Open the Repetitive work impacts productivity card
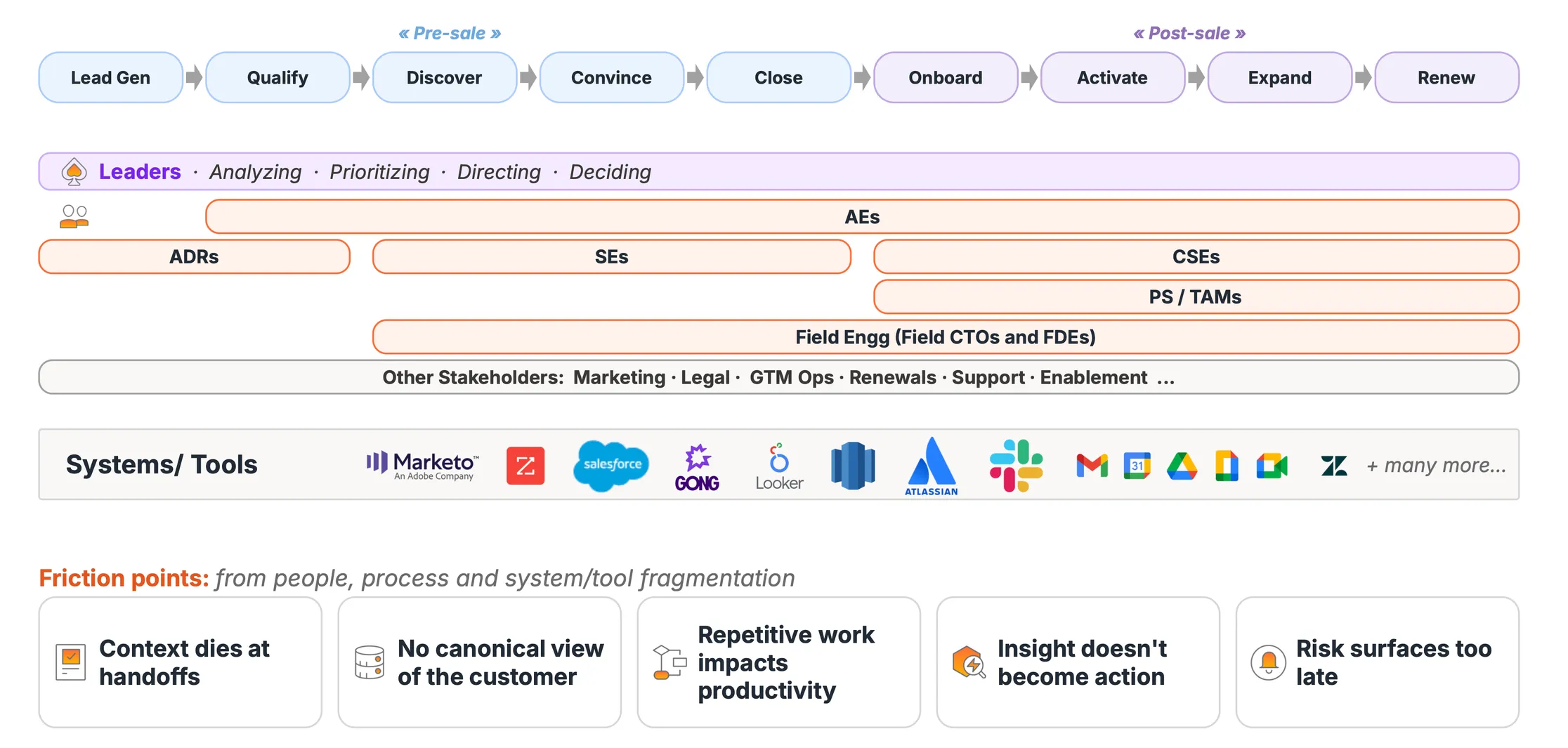 point(779,662)
